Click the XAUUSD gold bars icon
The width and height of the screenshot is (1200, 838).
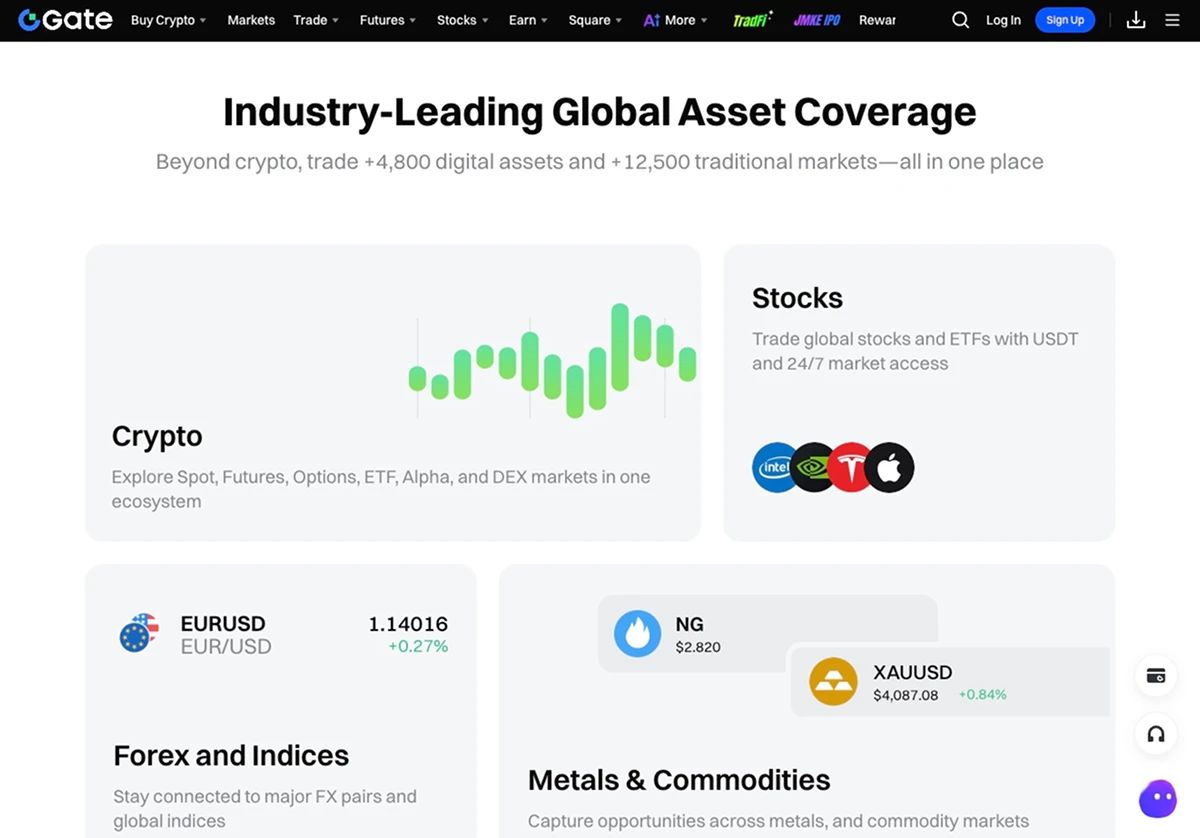pos(833,681)
